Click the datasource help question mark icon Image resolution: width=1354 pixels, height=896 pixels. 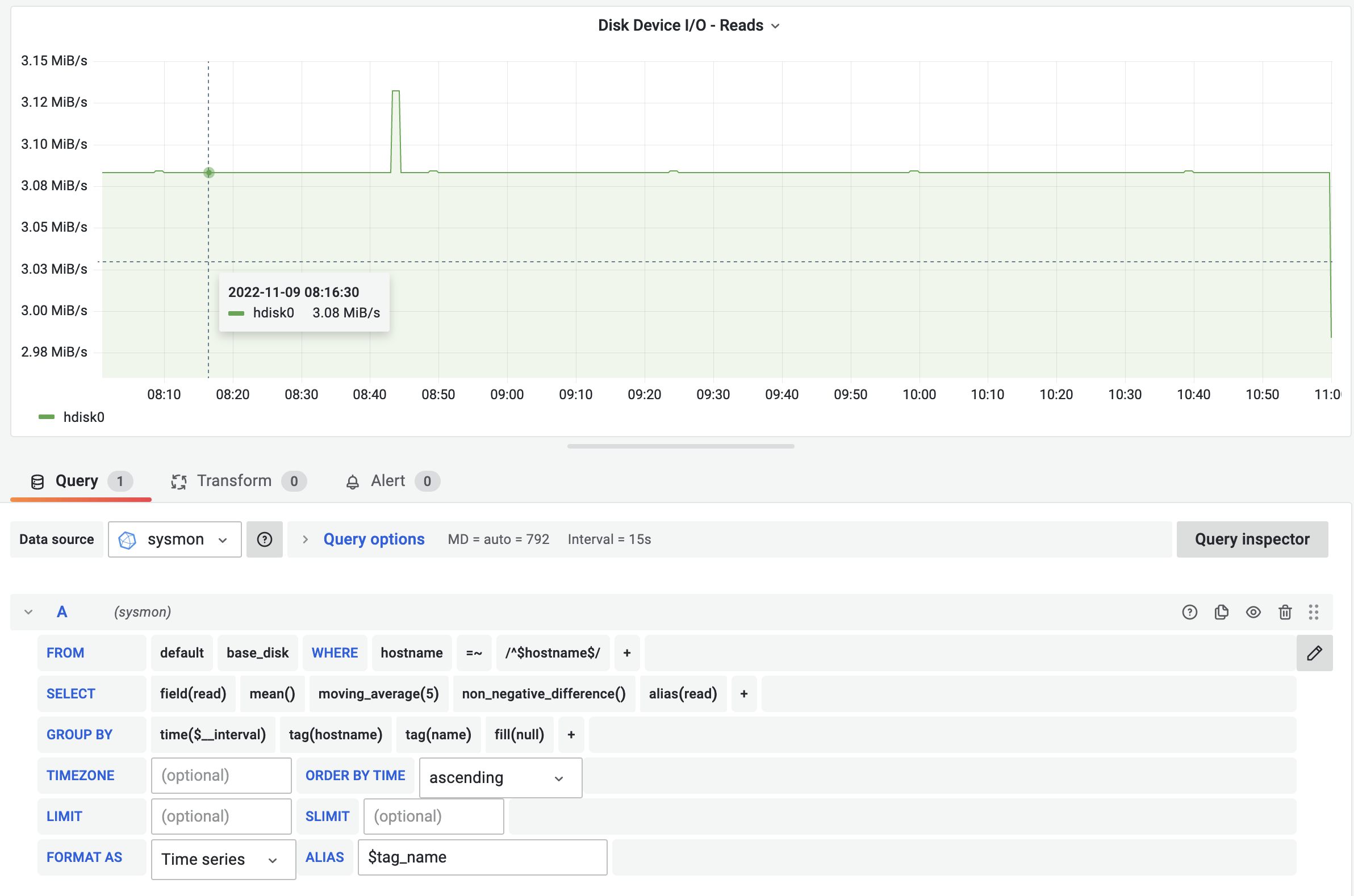point(264,539)
